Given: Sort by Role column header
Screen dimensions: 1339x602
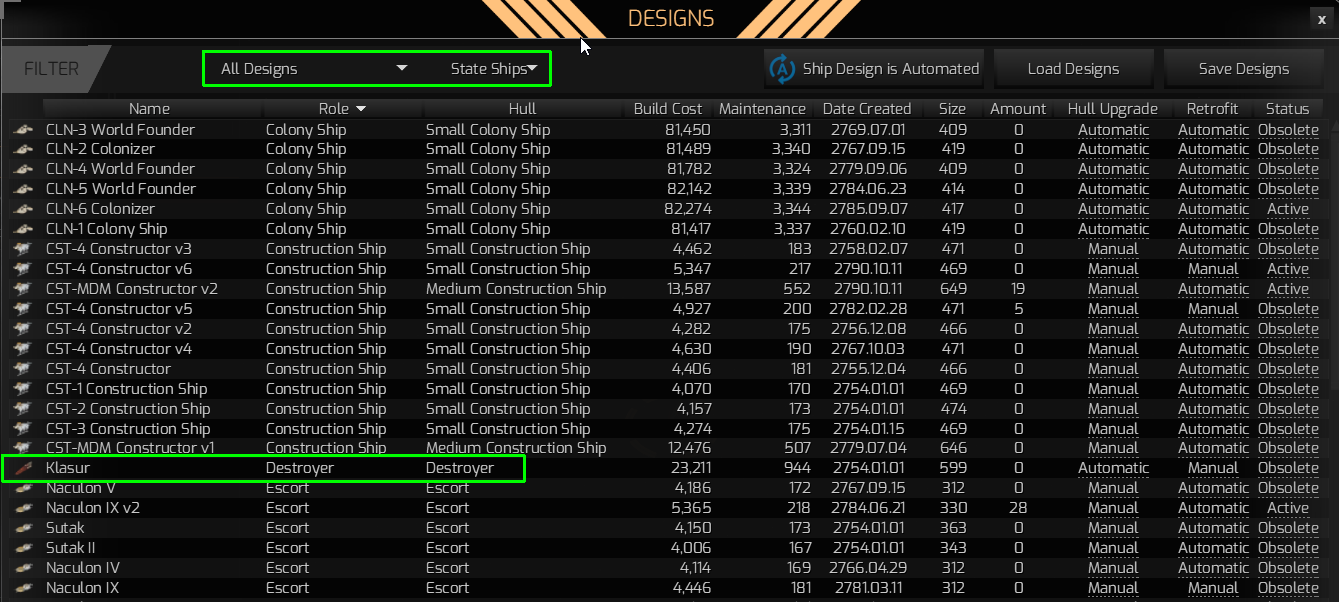Looking at the screenshot, I should 342,108.
